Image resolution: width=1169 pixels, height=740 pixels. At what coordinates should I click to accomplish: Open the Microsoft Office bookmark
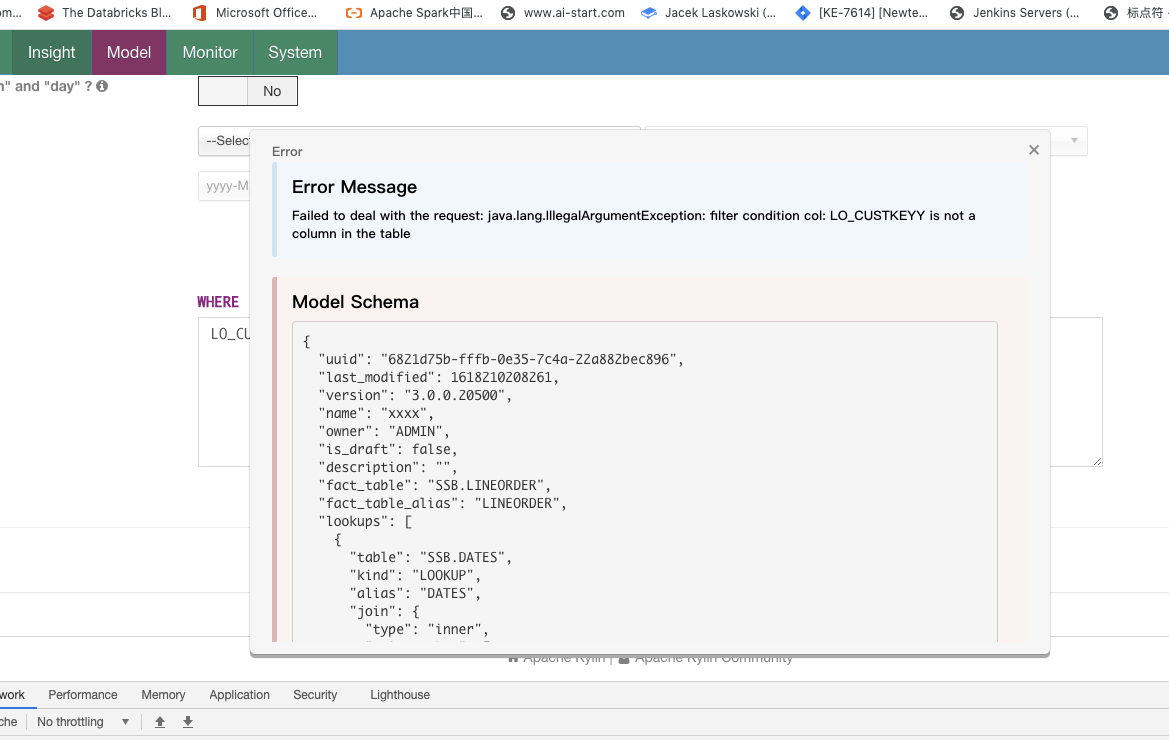(x=254, y=13)
